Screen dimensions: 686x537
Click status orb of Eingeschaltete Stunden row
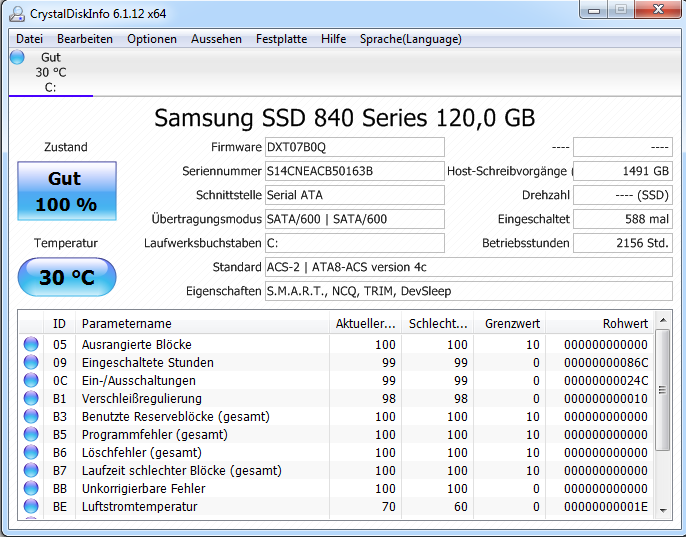pyautogui.click(x=31, y=362)
